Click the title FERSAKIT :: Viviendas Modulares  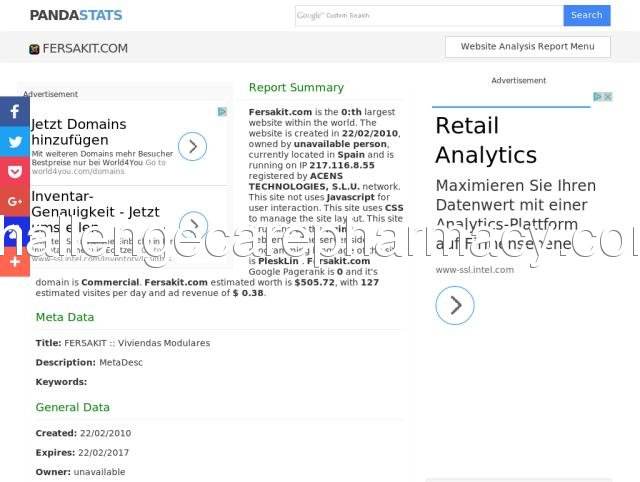[x=137, y=343]
